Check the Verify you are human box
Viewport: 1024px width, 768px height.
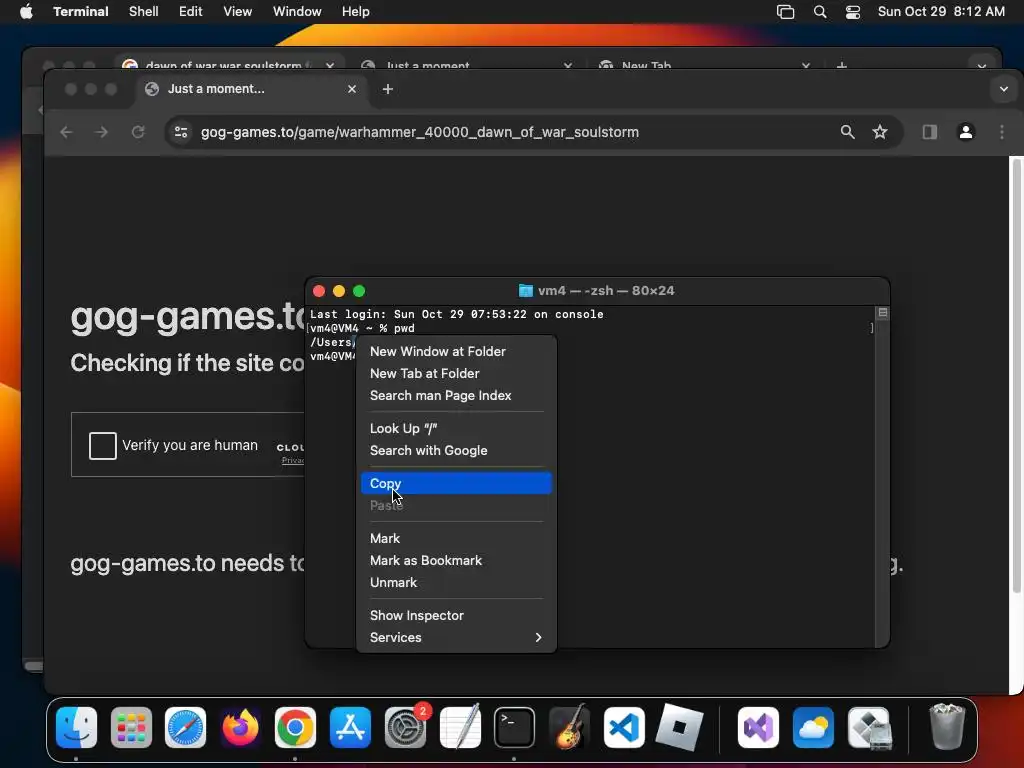pyautogui.click(x=103, y=446)
